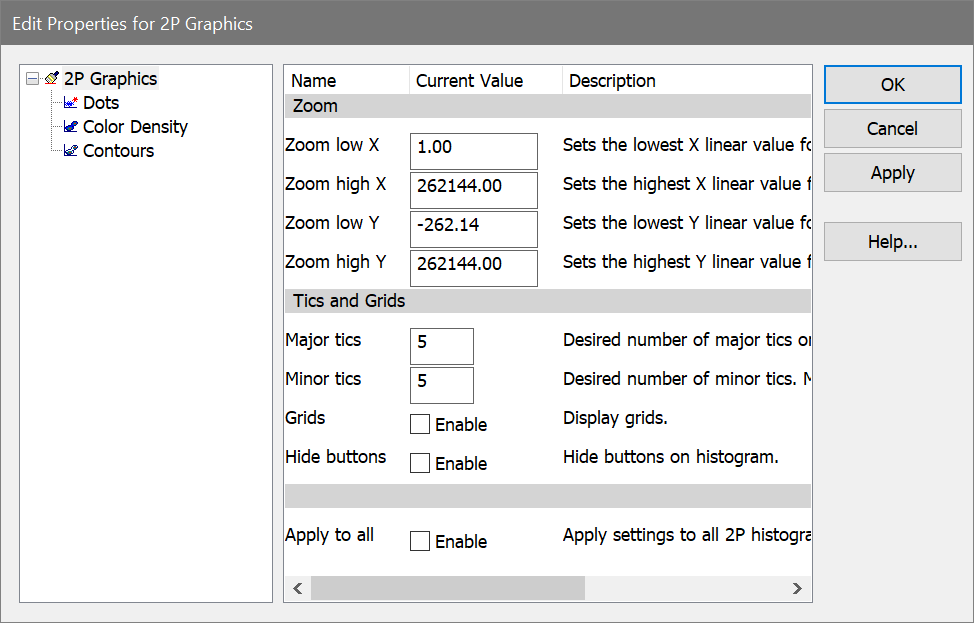
Task: Click the Current Value column header
Action: pos(469,81)
